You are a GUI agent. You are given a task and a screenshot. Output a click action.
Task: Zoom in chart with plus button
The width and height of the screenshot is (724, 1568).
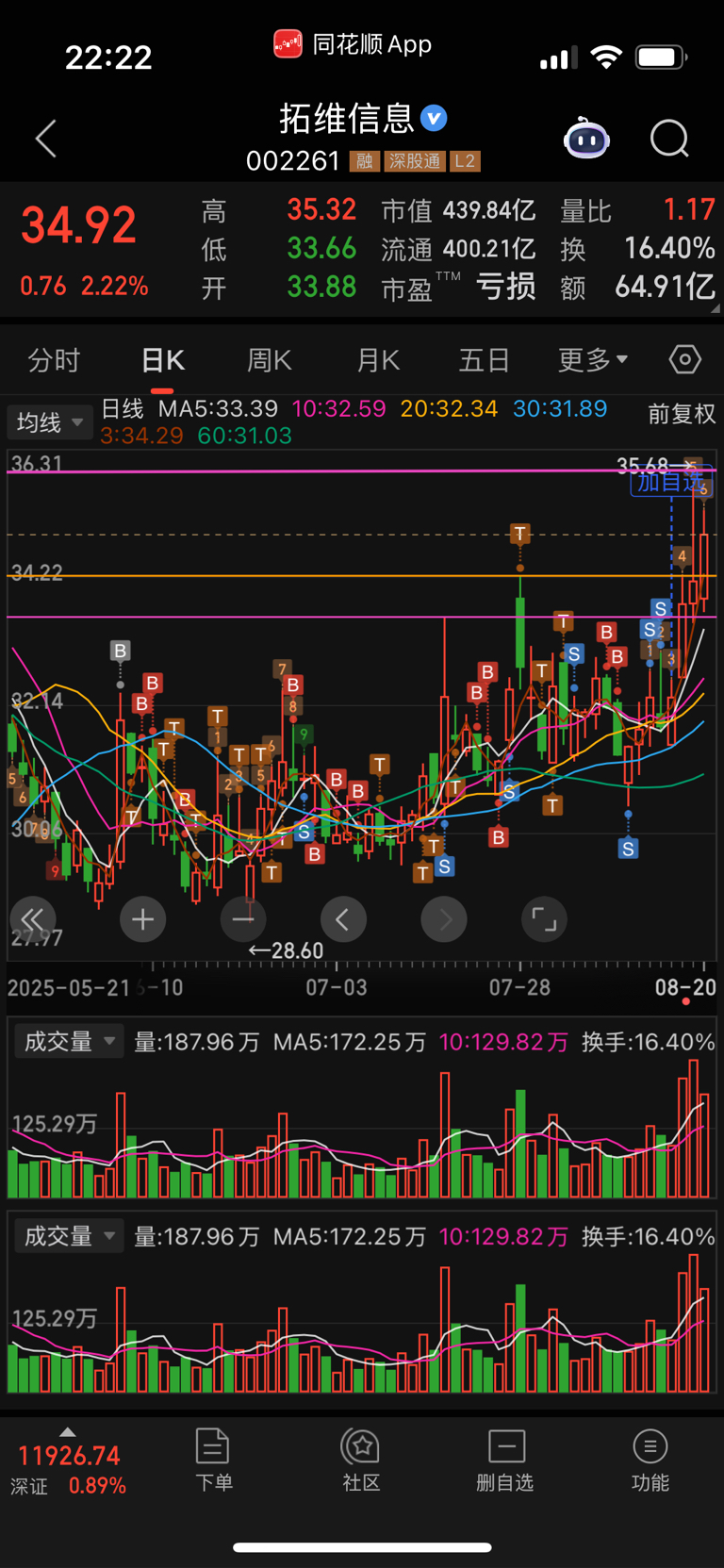pos(142,919)
